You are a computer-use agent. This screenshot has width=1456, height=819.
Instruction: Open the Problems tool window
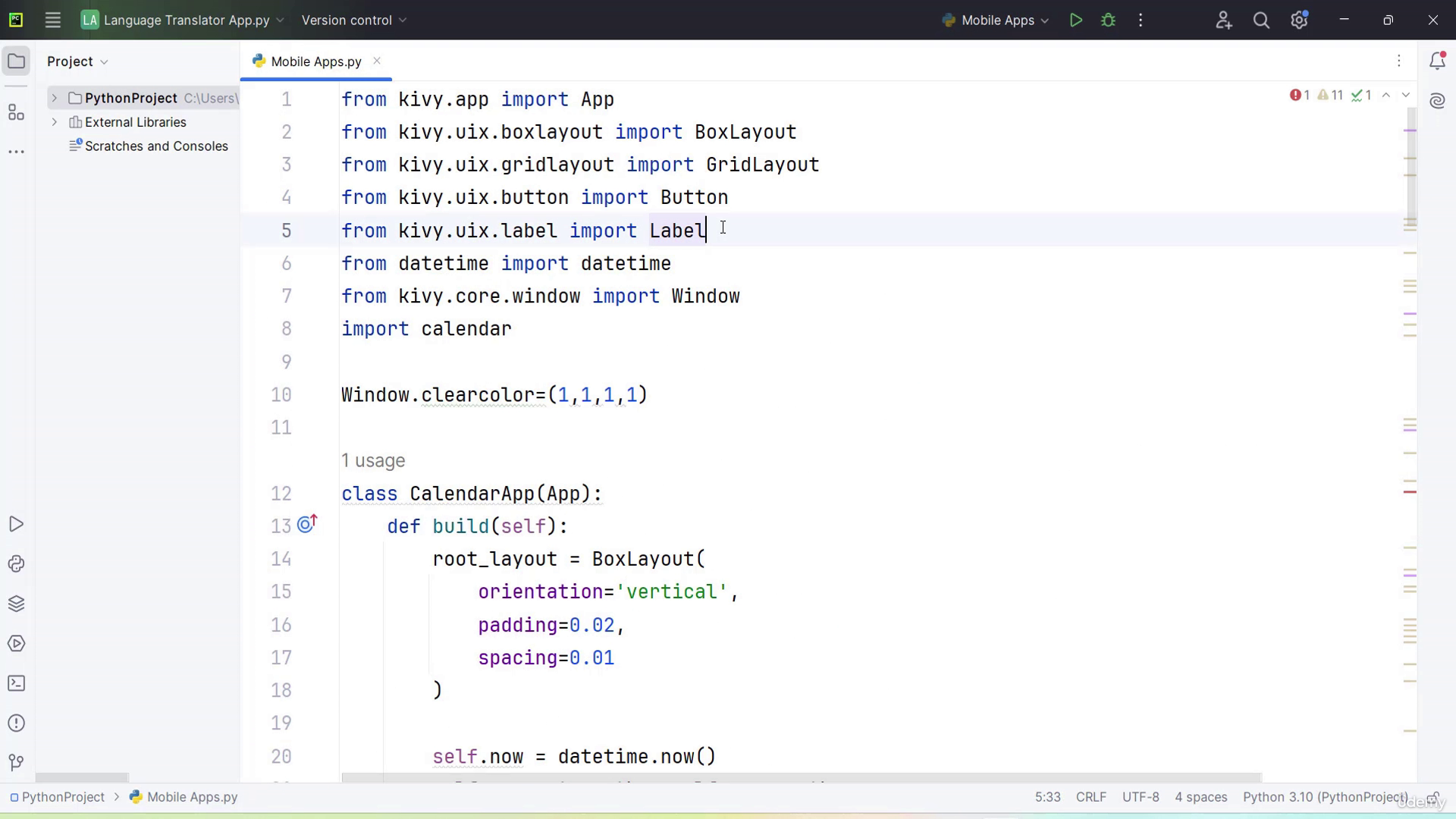click(16, 723)
